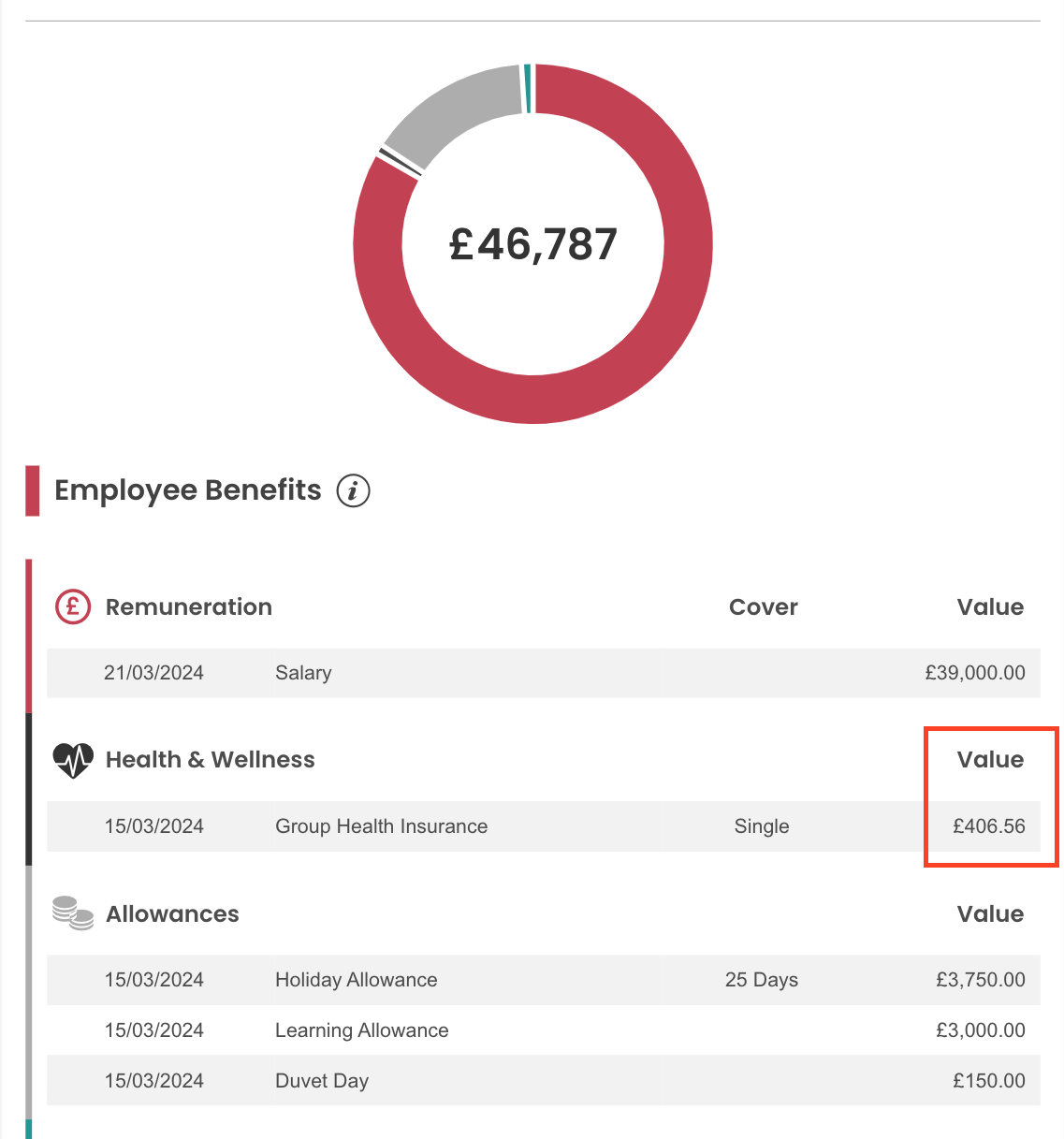The height and width of the screenshot is (1139, 1064).
Task: Select the Holiday Allowance row
Action: pos(544,980)
